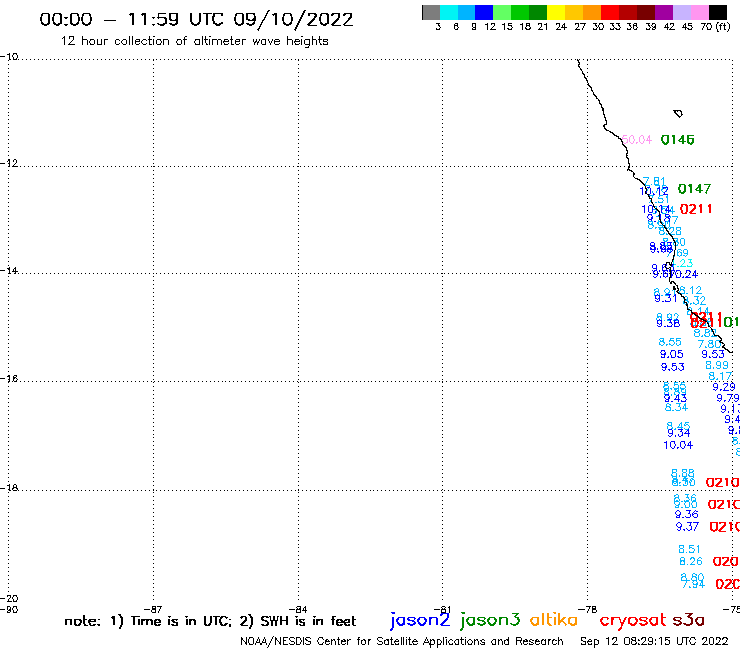
Task: Click the wave height value '9.05'
Action: (x=671, y=354)
